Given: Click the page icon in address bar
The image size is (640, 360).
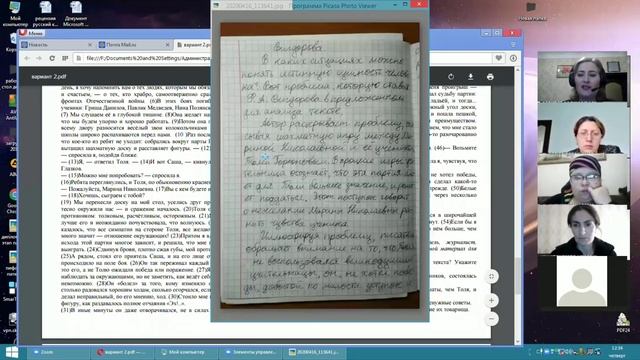Looking at the screenshot, I should [x=79, y=58].
